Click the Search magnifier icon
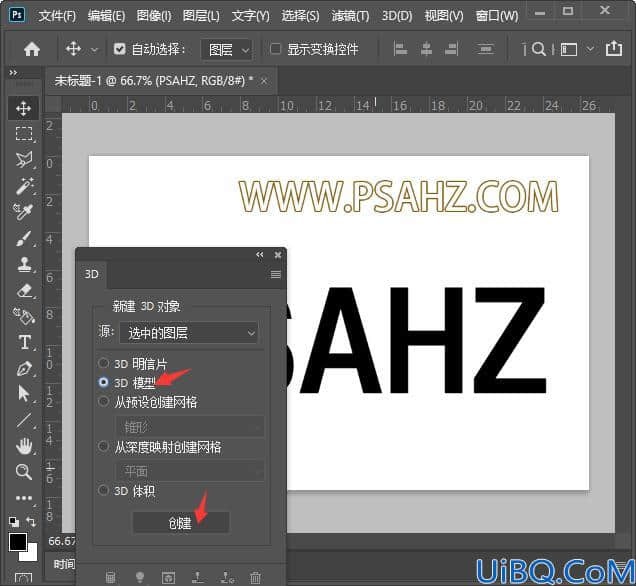Viewport: 636px width, 586px height. point(539,49)
